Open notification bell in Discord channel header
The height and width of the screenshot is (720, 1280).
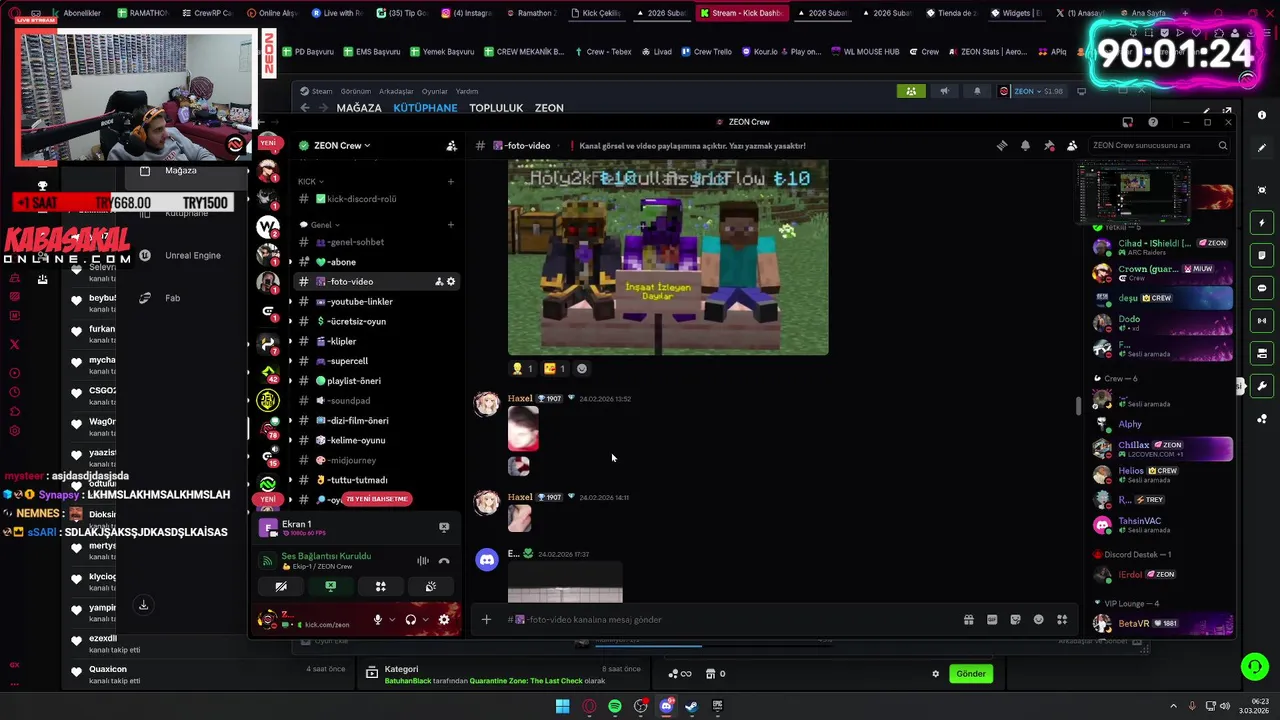(x=1025, y=146)
